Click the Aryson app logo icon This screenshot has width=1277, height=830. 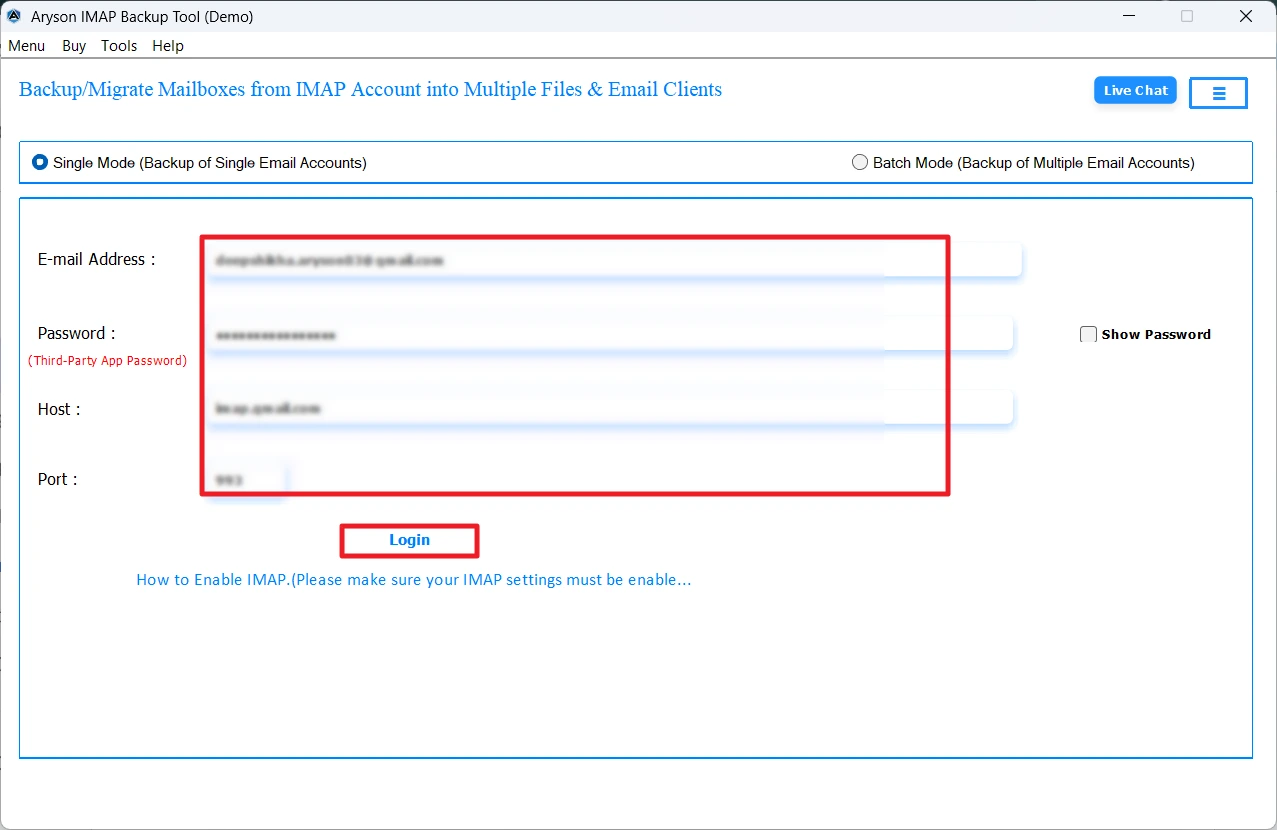(x=14, y=16)
